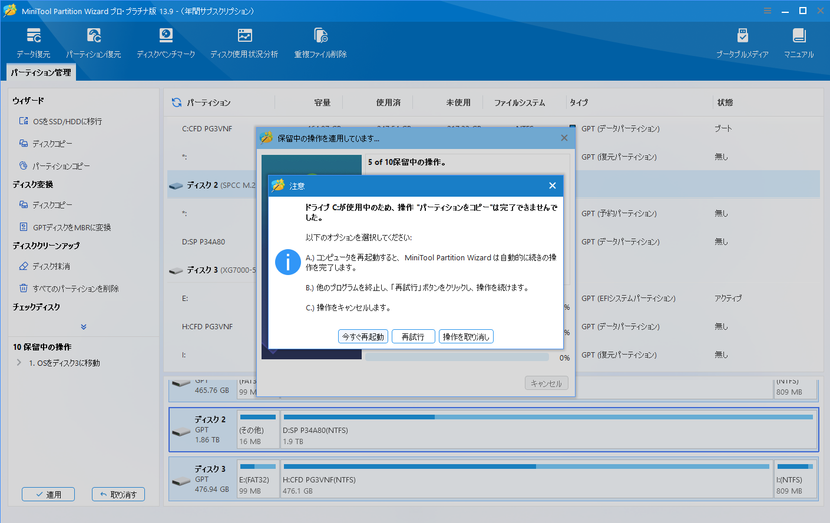Sort by 使用済 column header
Viewport: 830px width, 523px height.
coord(388,103)
